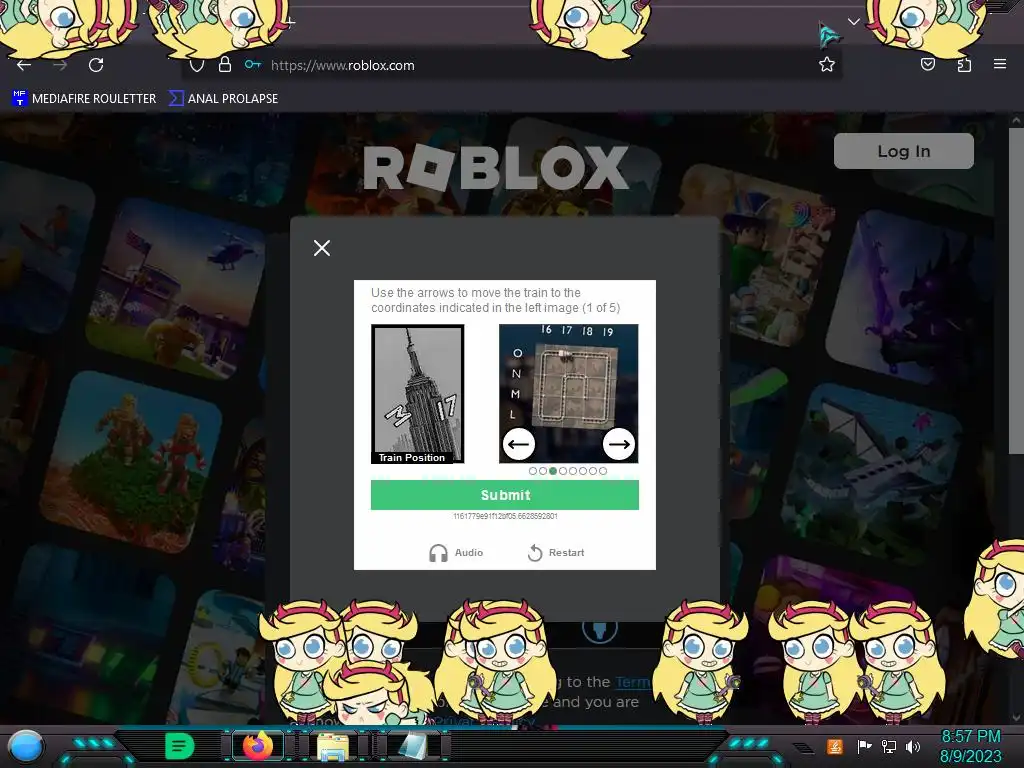Open the Action Center flag icon
The width and height of the screenshot is (1024, 768).
pos(864,746)
